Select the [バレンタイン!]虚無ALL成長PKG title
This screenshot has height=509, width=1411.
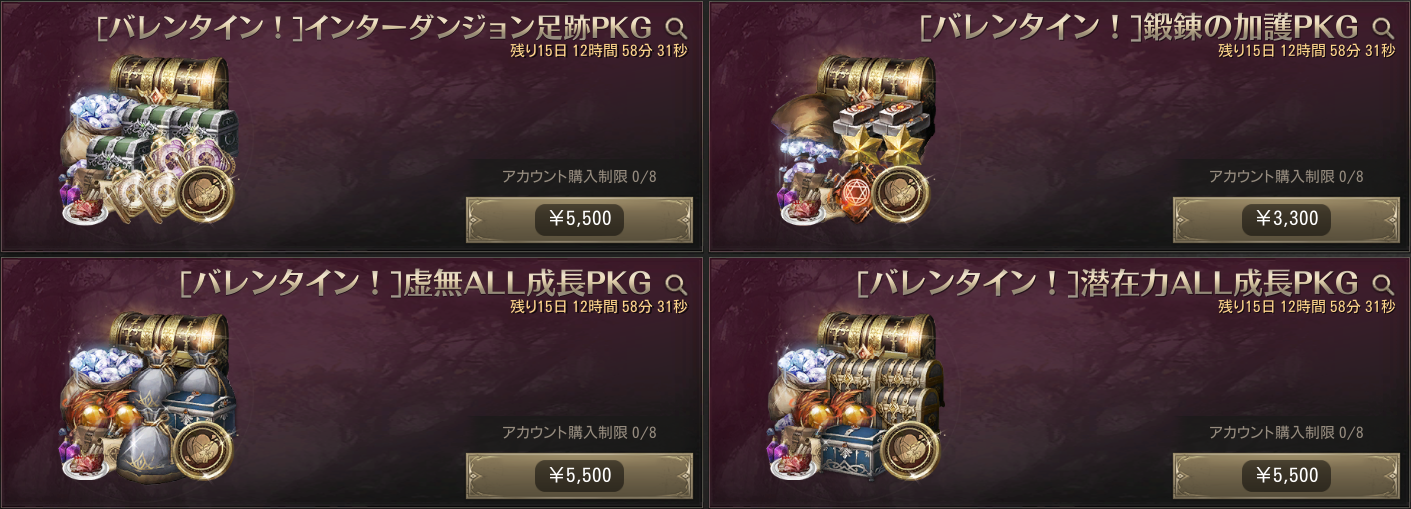(x=415, y=282)
